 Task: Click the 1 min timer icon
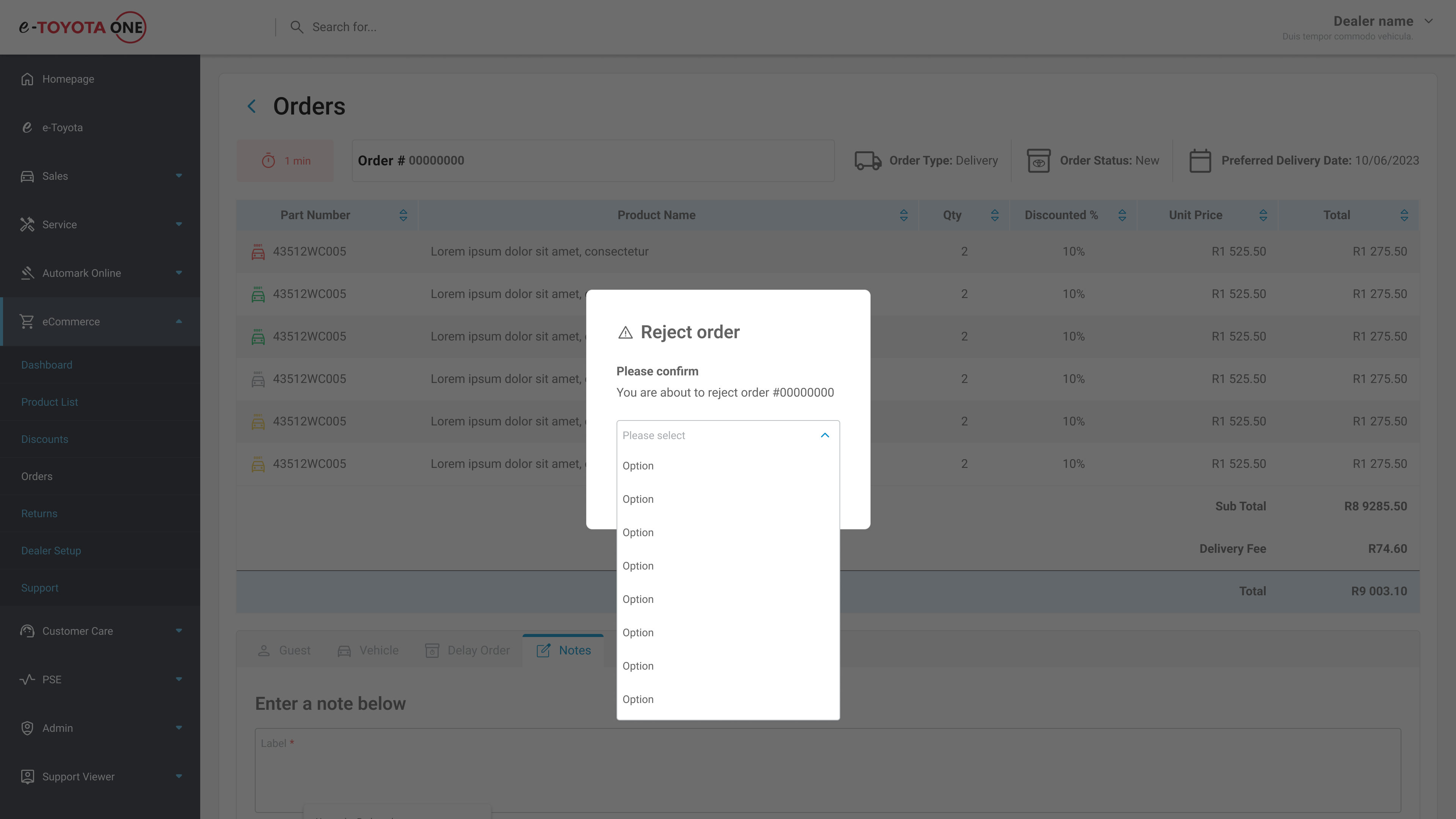(268, 161)
